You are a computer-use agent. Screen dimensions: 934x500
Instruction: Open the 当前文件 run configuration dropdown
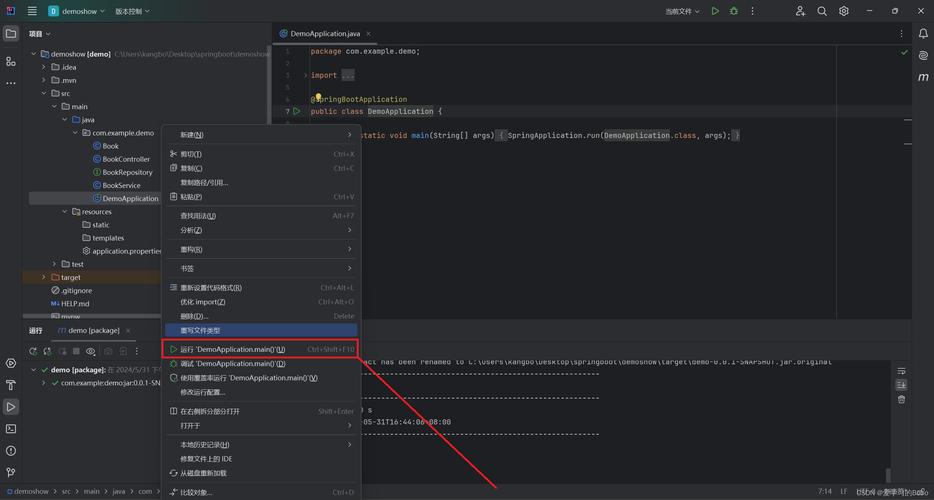pyautogui.click(x=683, y=11)
